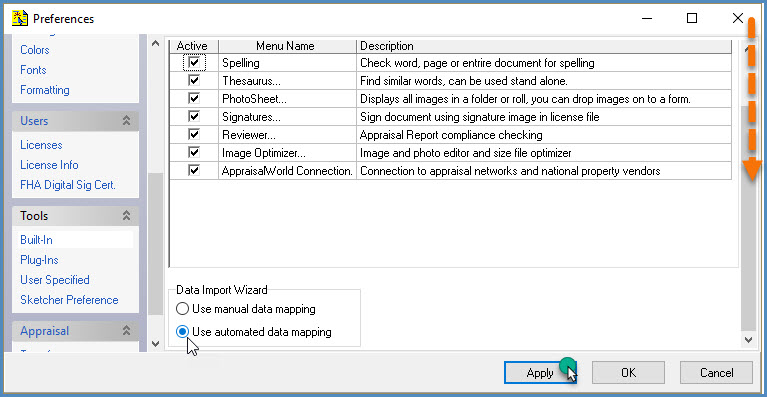Image resolution: width=767 pixels, height=397 pixels.
Task: Select User Specified under Tools
Action: 55,280
